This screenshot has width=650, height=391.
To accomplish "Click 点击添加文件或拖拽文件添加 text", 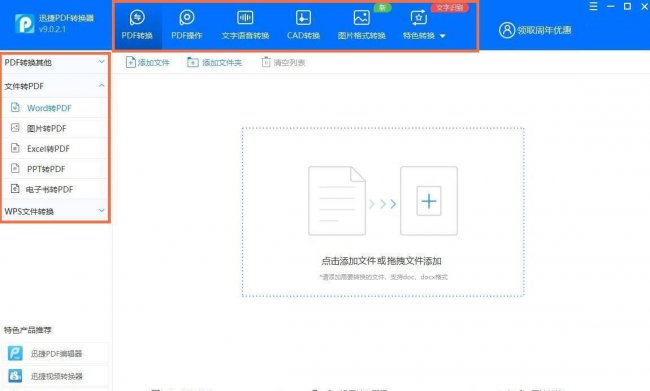I will tap(381, 261).
